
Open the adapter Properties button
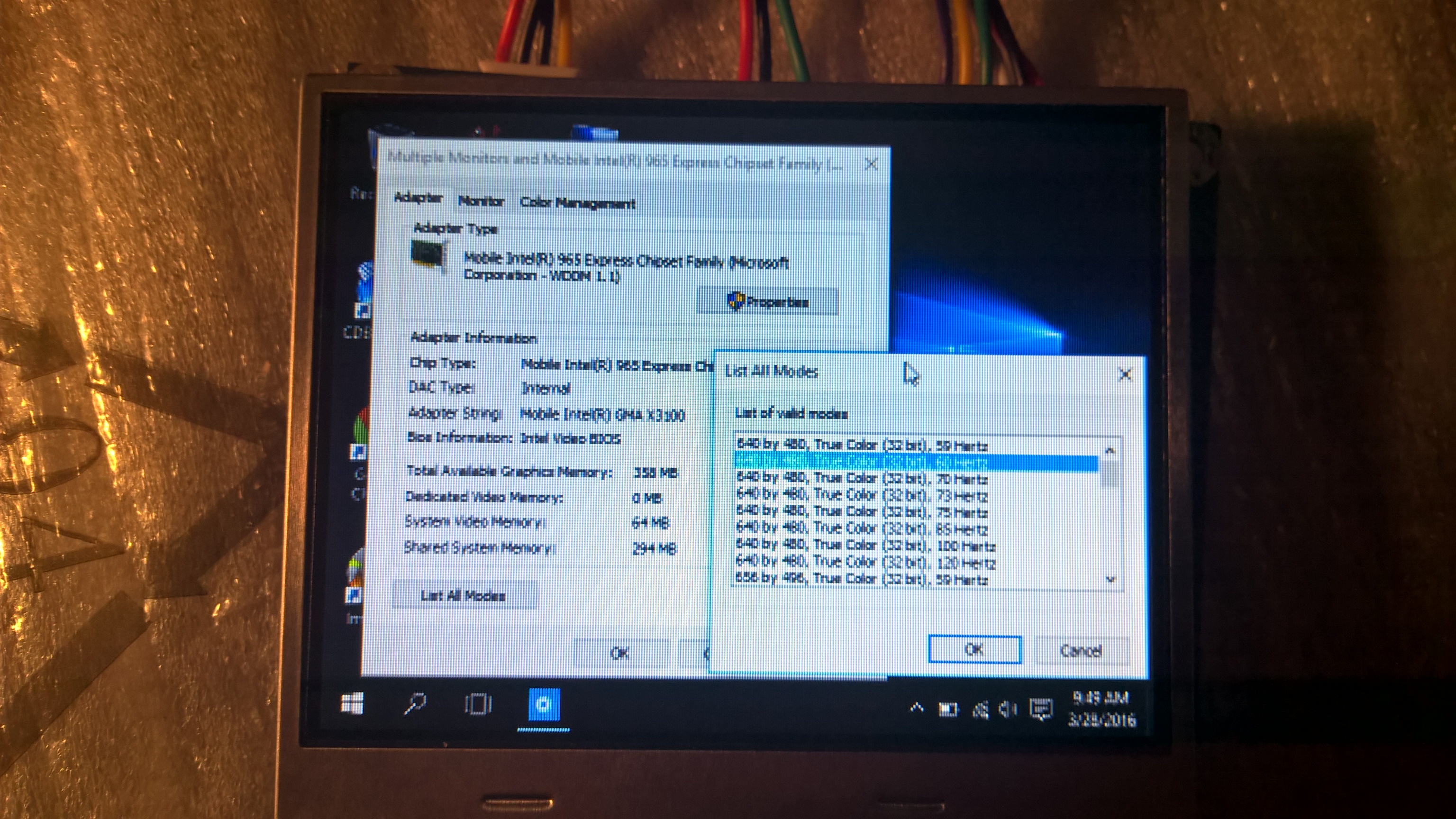click(767, 302)
